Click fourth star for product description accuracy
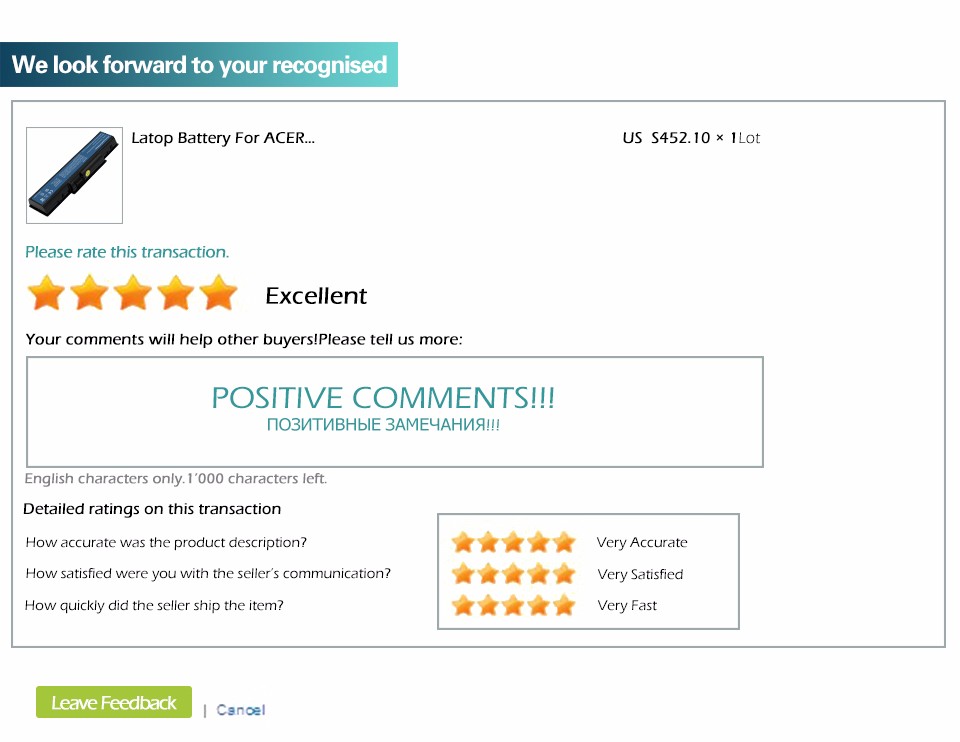 539,543
